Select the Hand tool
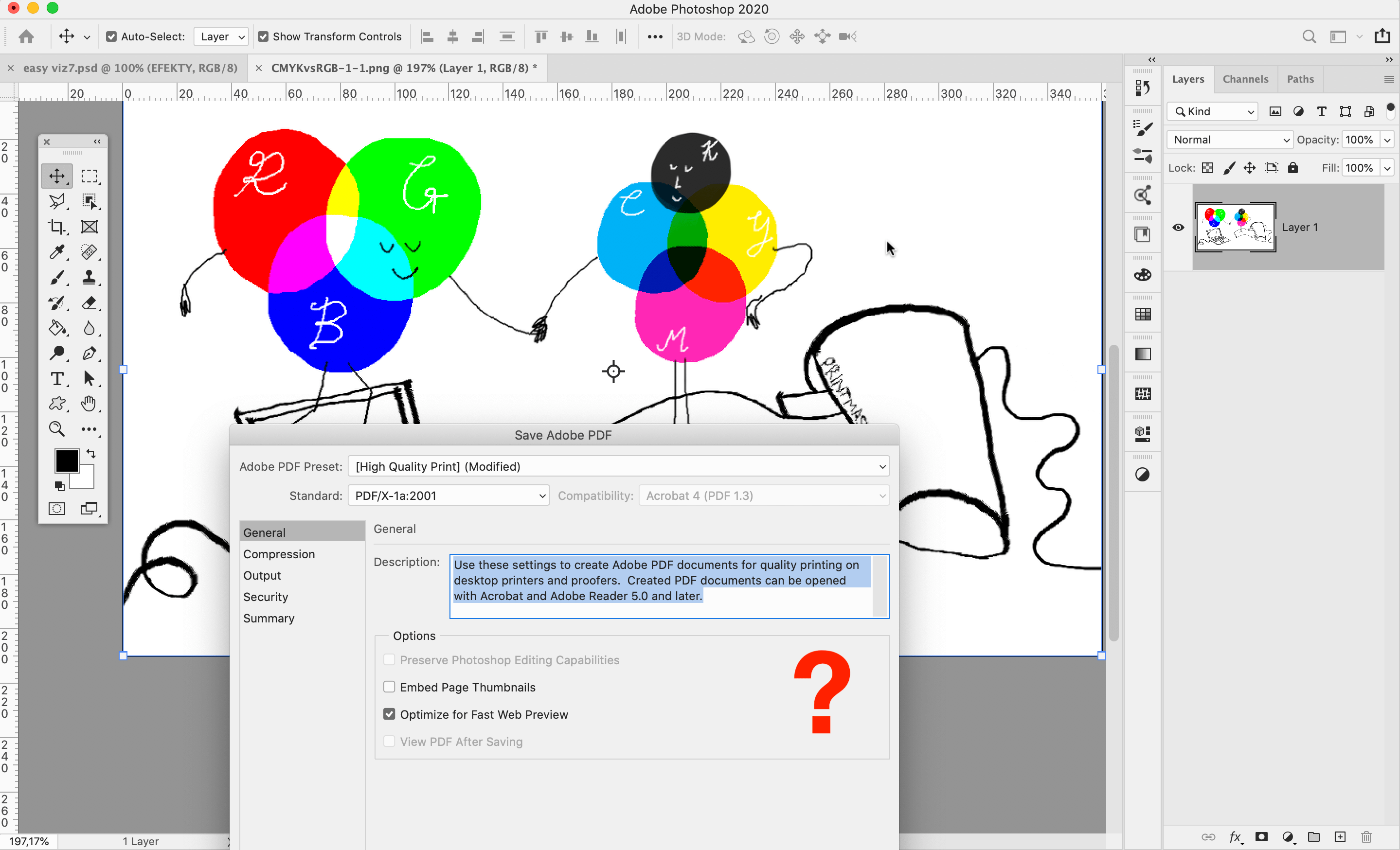 point(89,404)
